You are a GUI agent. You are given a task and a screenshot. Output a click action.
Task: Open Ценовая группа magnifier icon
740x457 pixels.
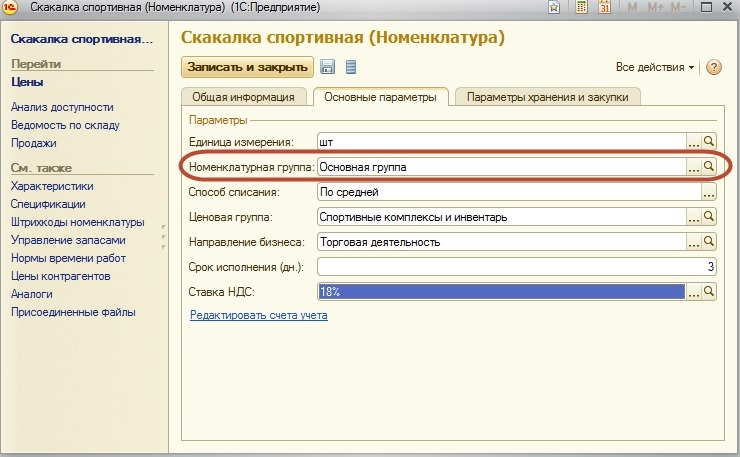click(709, 216)
